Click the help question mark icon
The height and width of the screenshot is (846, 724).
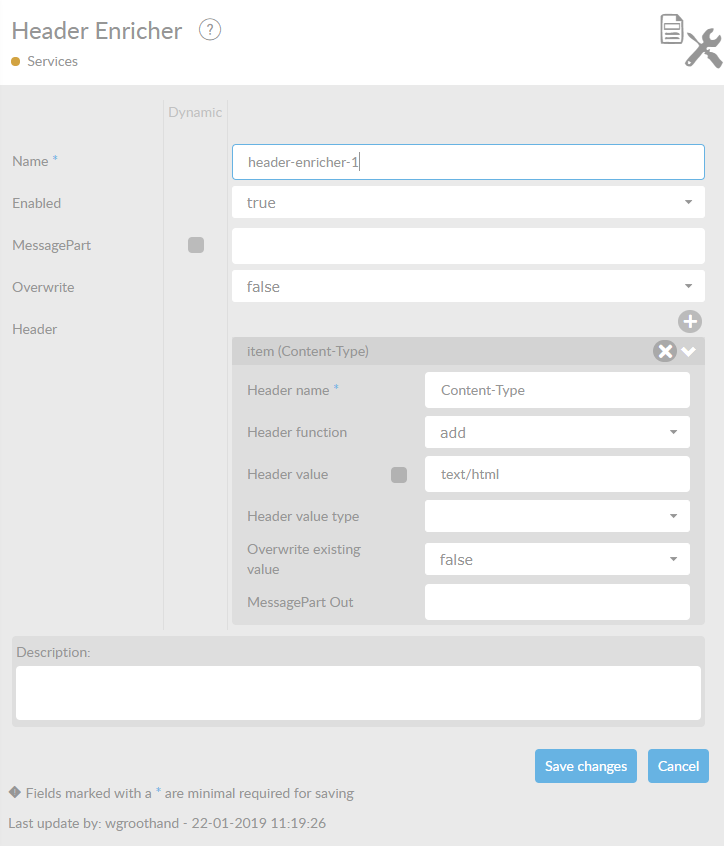[x=209, y=30]
